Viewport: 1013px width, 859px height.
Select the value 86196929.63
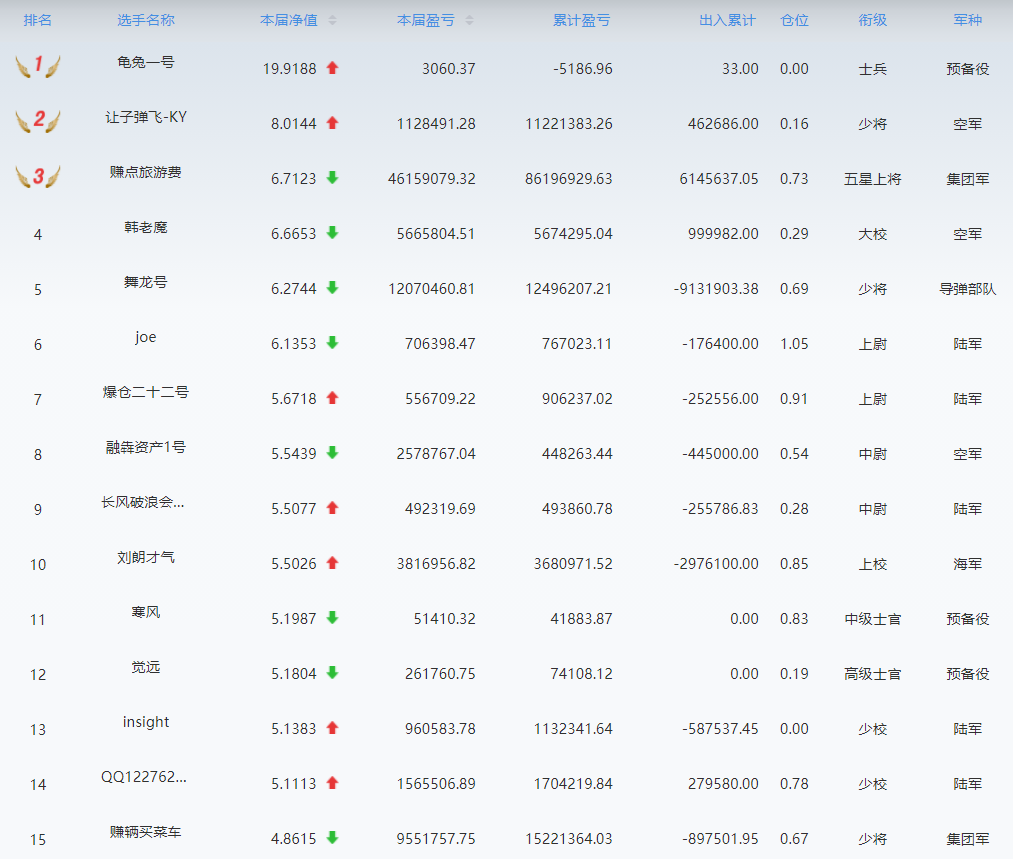pyautogui.click(x=569, y=179)
